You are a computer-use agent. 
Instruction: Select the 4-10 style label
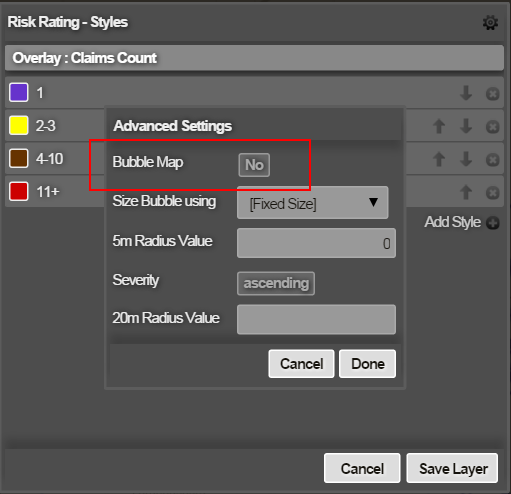[x=50, y=159]
